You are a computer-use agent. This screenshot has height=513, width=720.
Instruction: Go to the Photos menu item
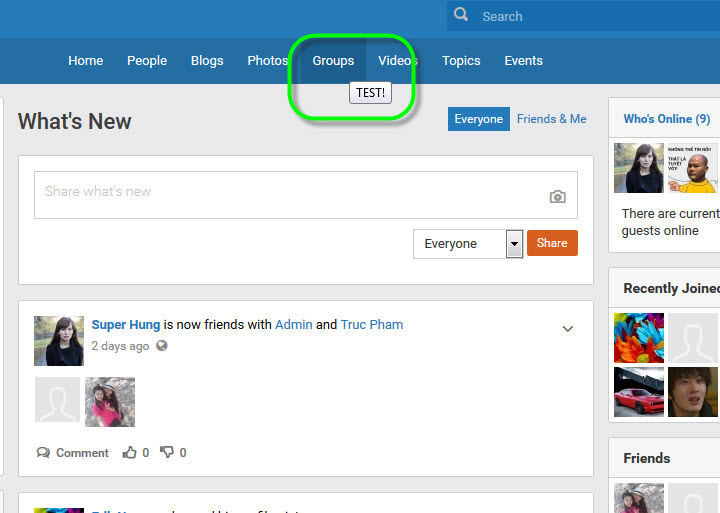[268, 61]
